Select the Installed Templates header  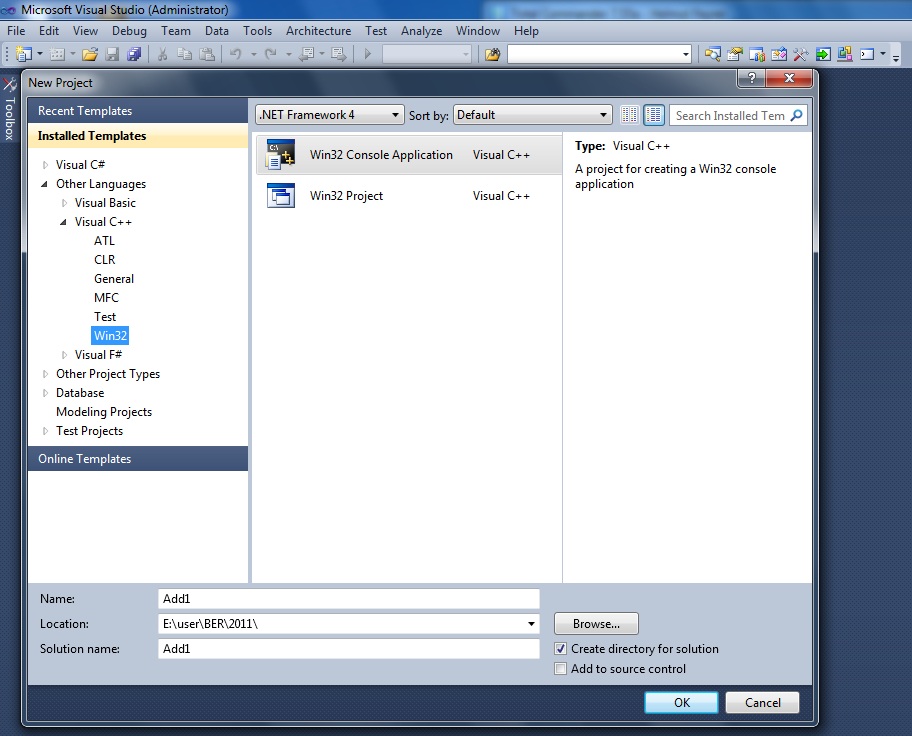(138, 136)
